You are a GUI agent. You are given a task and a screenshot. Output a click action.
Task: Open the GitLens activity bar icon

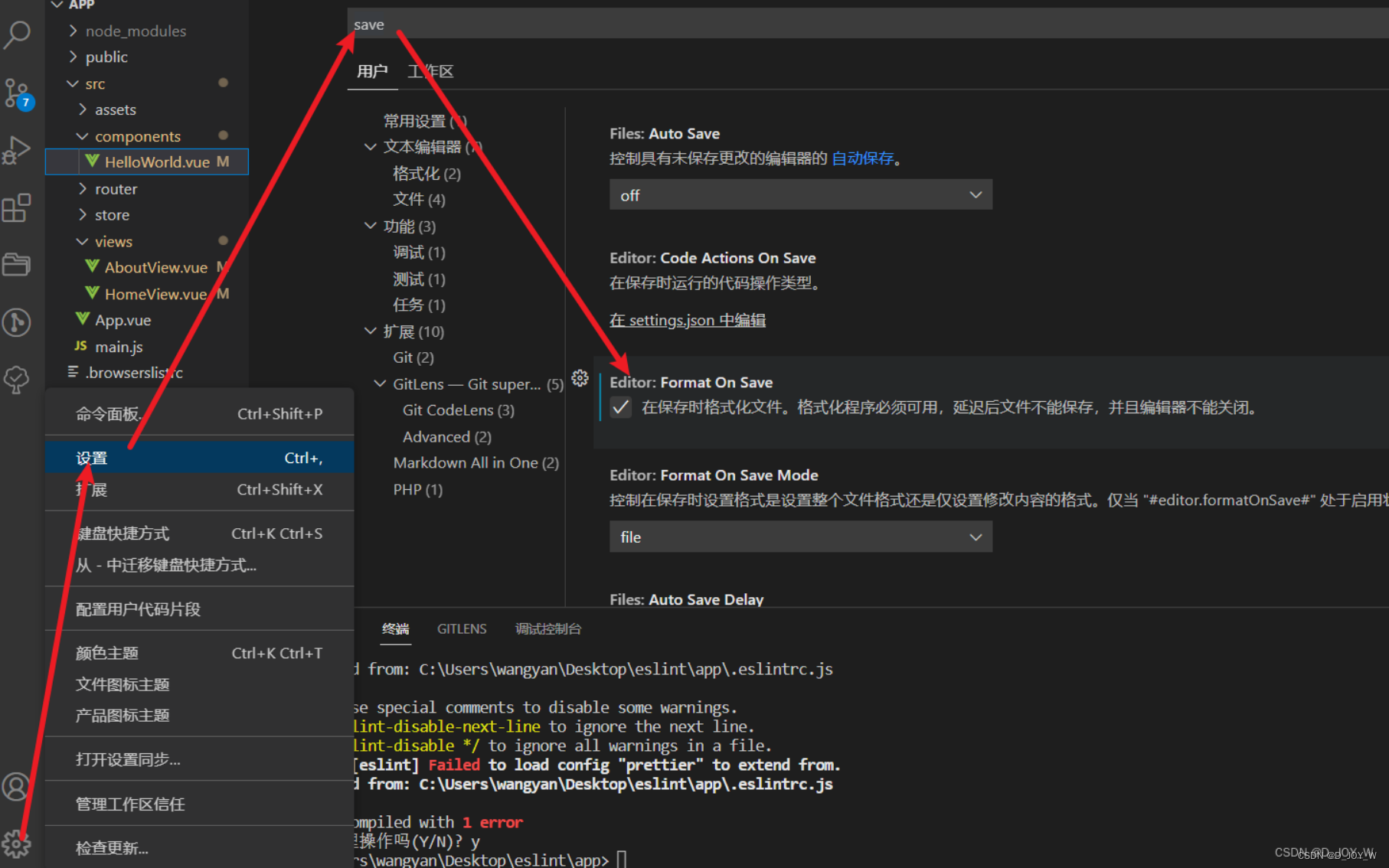17,322
